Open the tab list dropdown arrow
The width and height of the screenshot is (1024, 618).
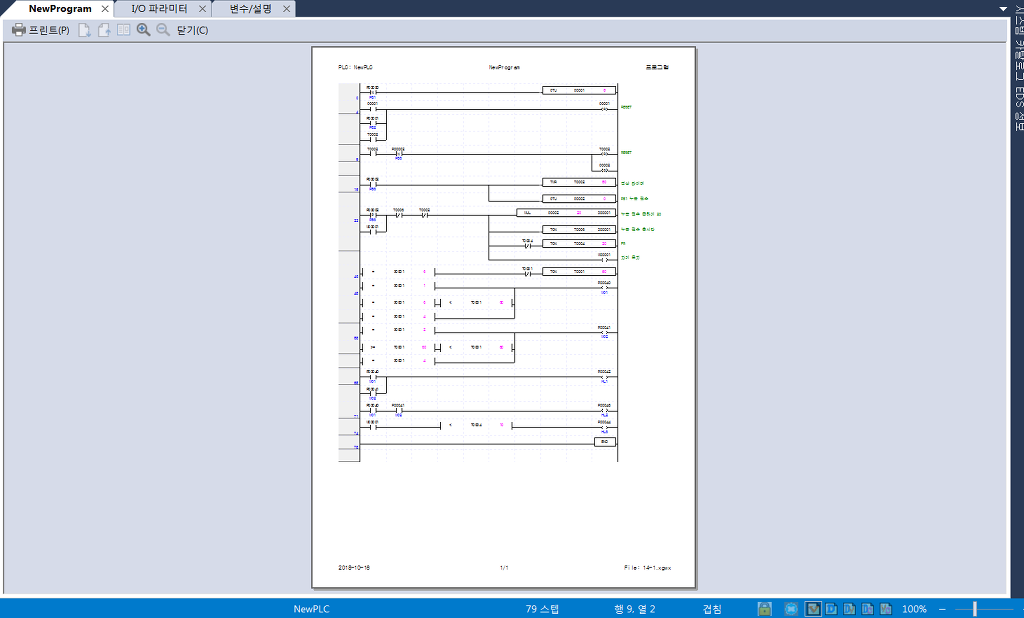click(x=1003, y=8)
